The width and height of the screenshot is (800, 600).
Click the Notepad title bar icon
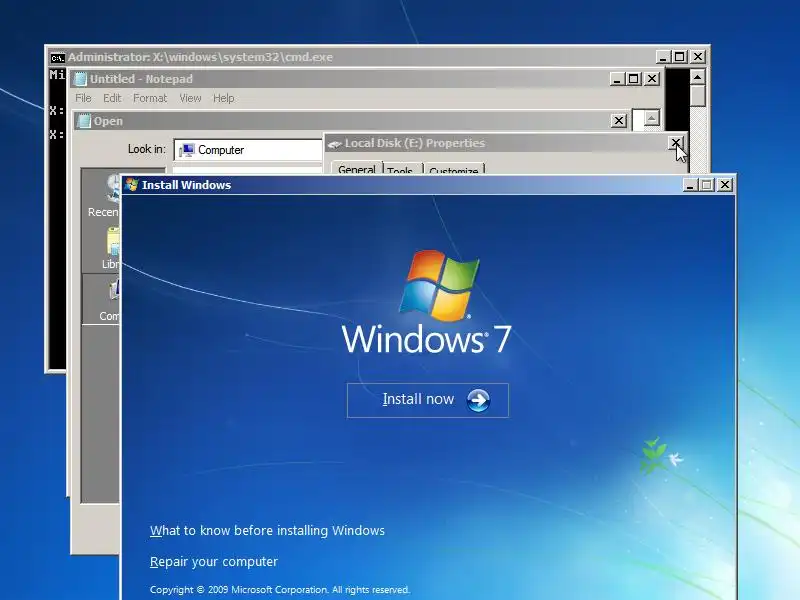(x=81, y=79)
